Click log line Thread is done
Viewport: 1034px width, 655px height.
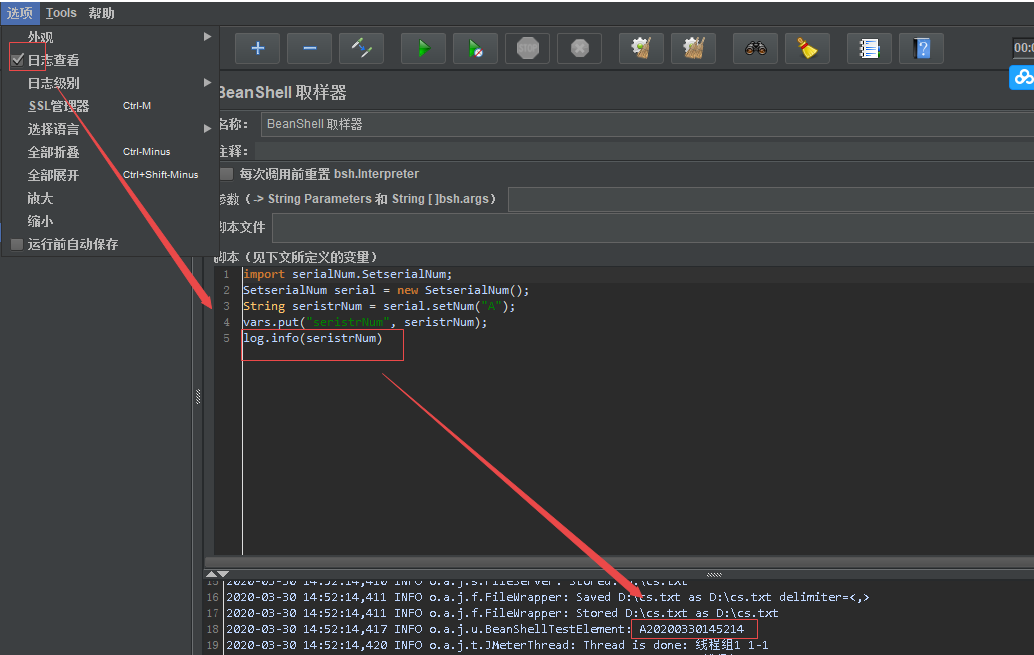(497, 645)
